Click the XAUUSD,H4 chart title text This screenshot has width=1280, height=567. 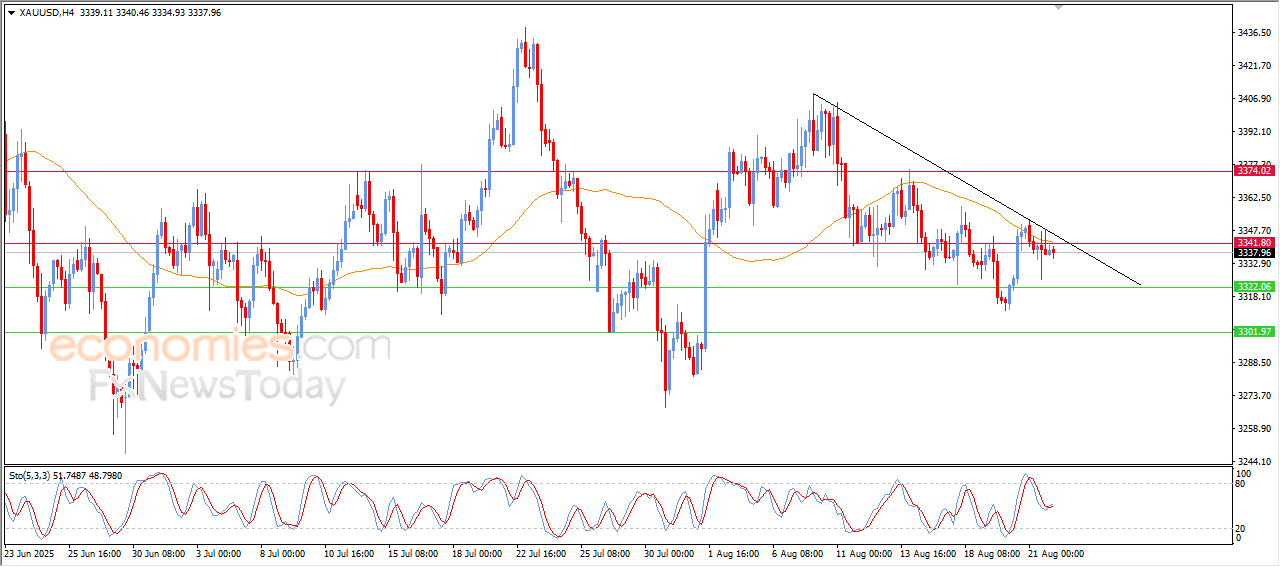[x=46, y=12]
